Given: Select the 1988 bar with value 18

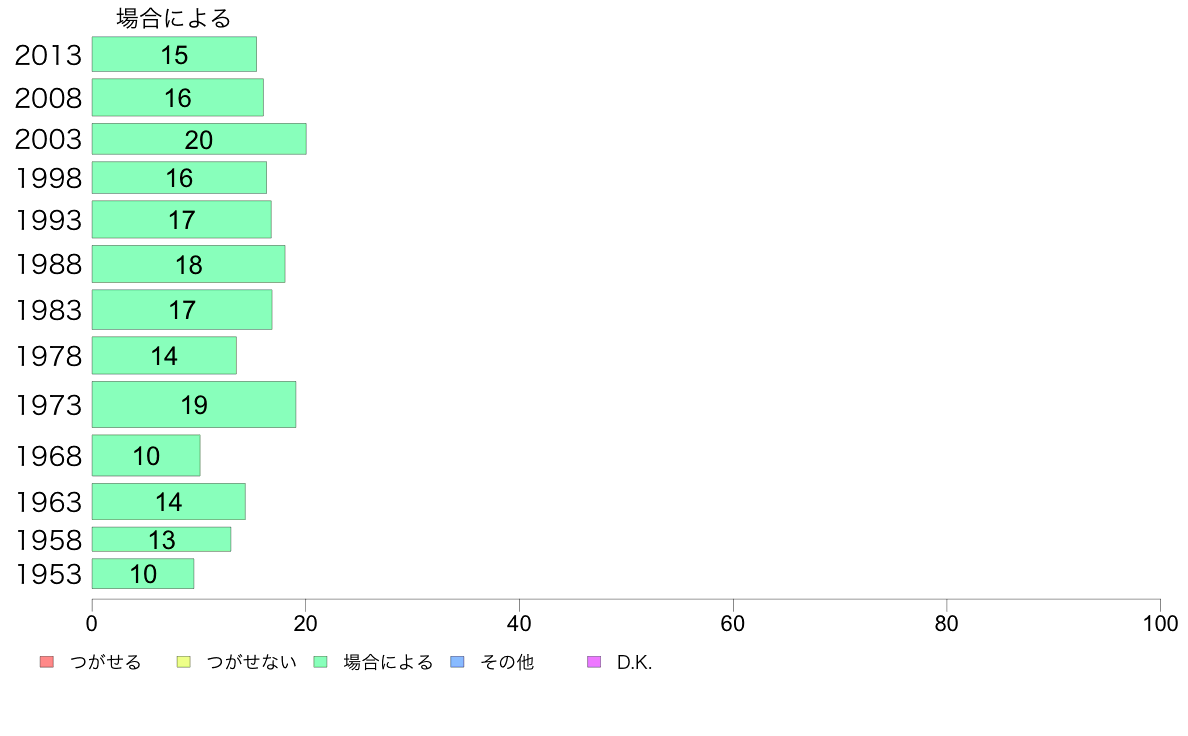Looking at the screenshot, I should pos(189,265).
